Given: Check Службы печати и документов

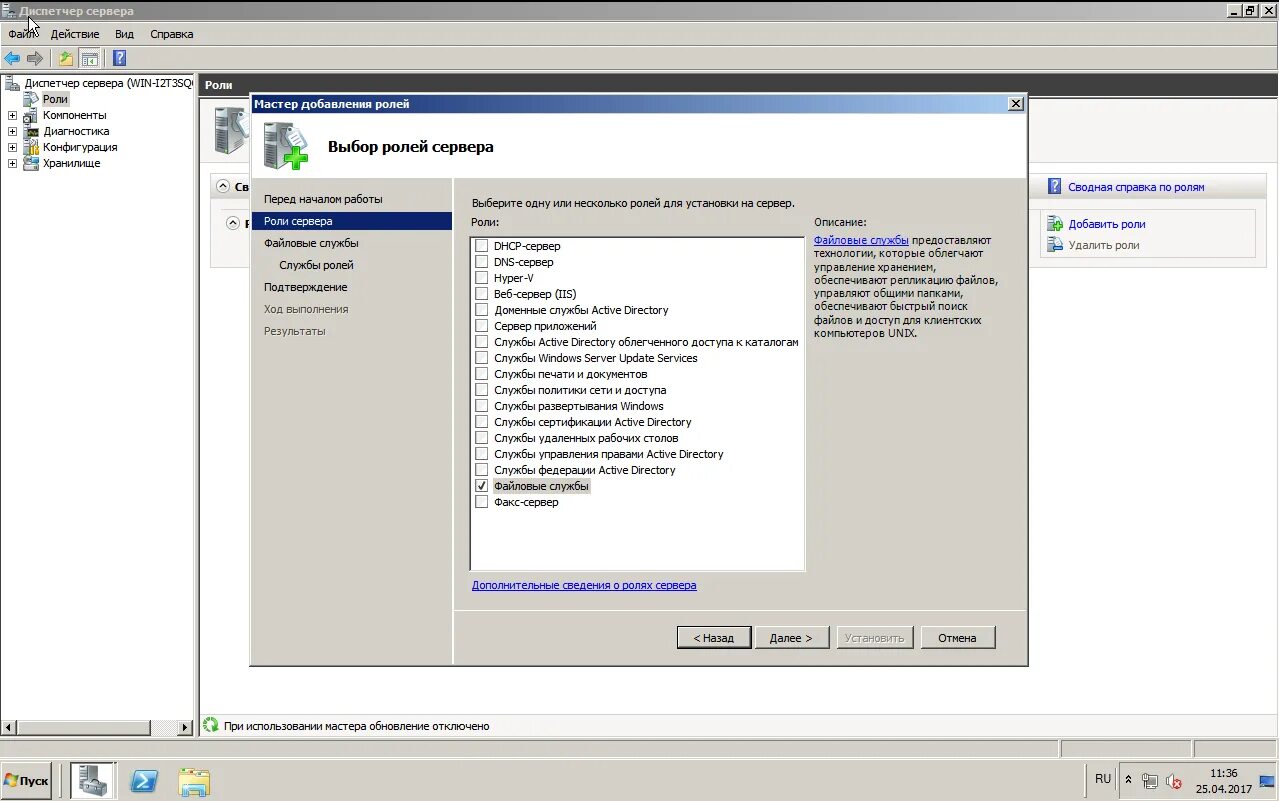Looking at the screenshot, I should (x=482, y=374).
